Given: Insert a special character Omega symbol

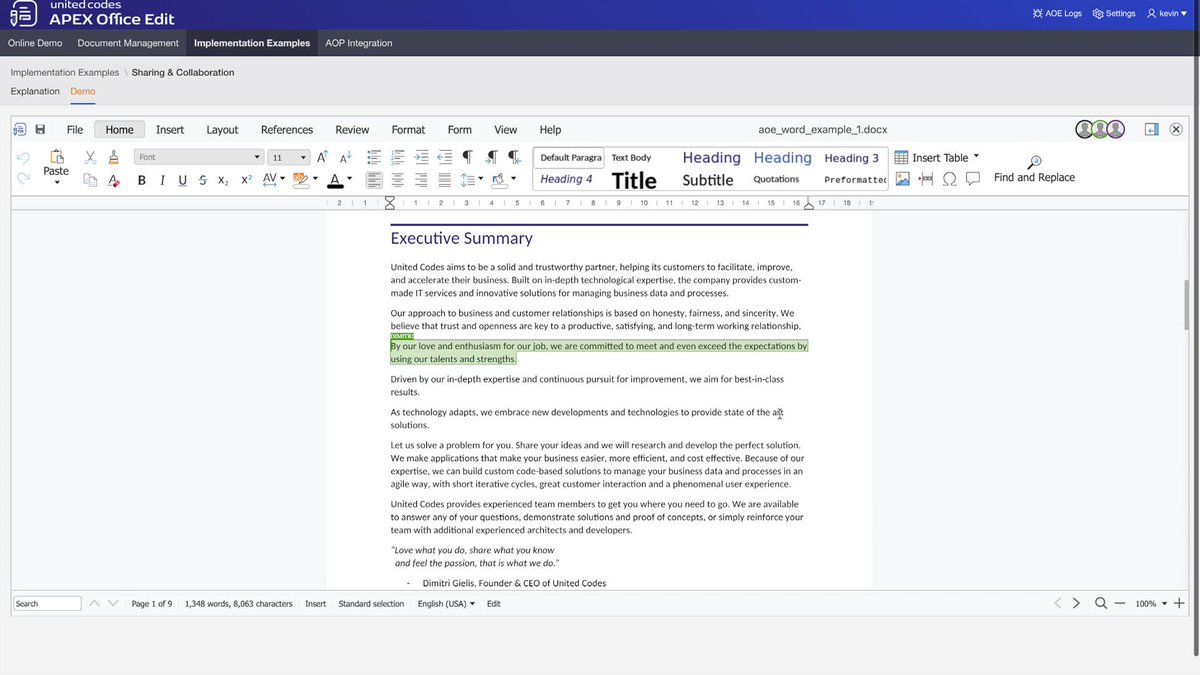Looking at the screenshot, I should (x=949, y=179).
